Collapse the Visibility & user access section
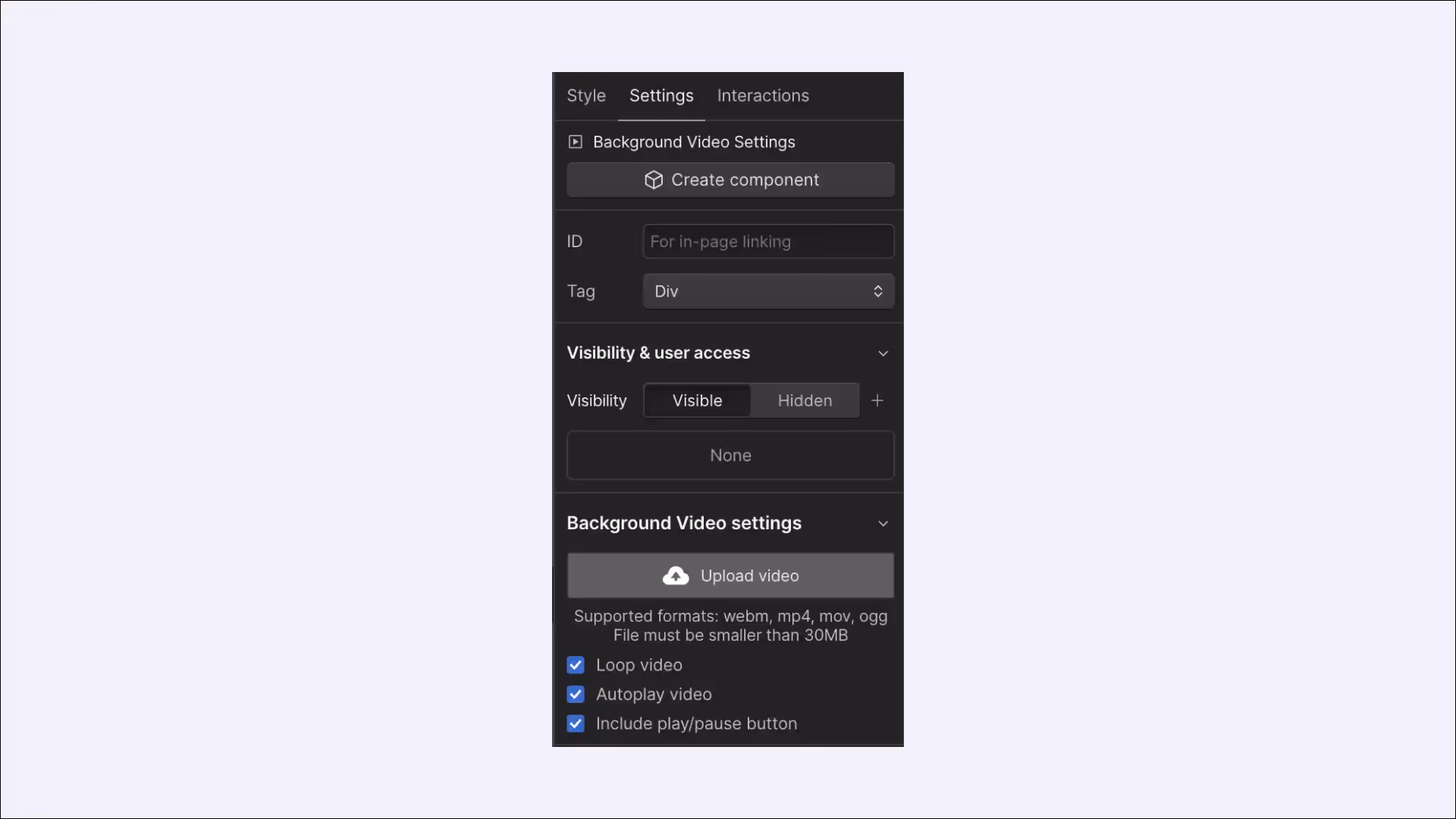 (x=883, y=353)
